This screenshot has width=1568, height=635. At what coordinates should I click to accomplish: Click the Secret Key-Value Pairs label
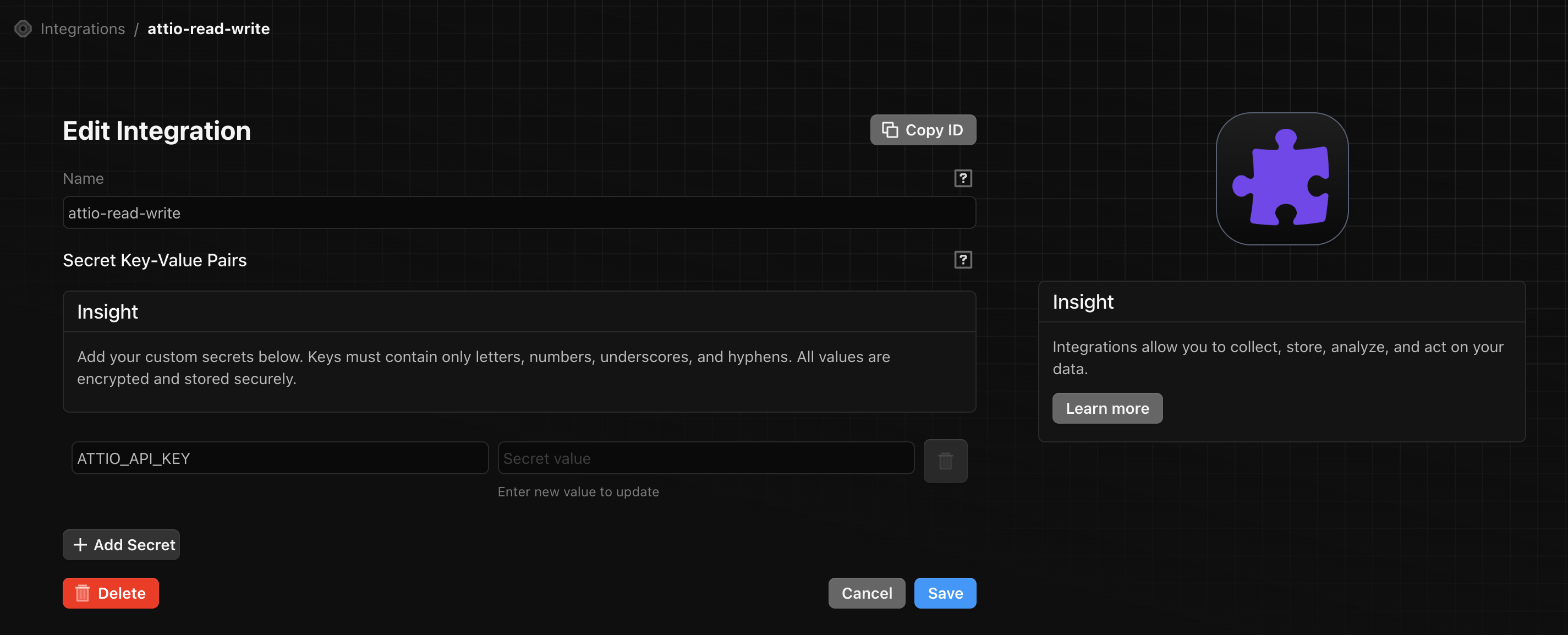[155, 260]
